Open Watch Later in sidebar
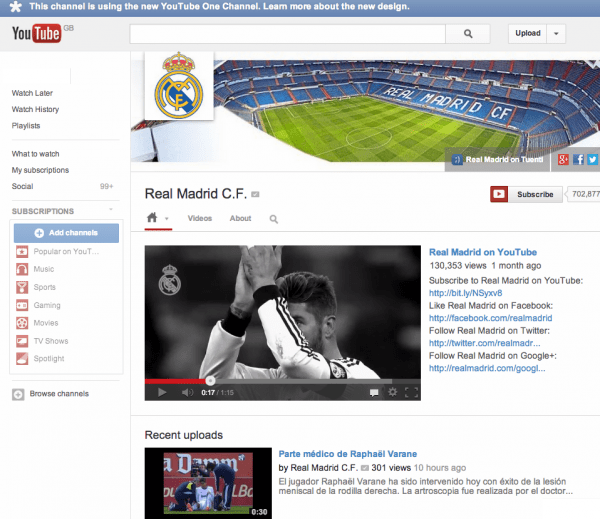 tap(32, 93)
